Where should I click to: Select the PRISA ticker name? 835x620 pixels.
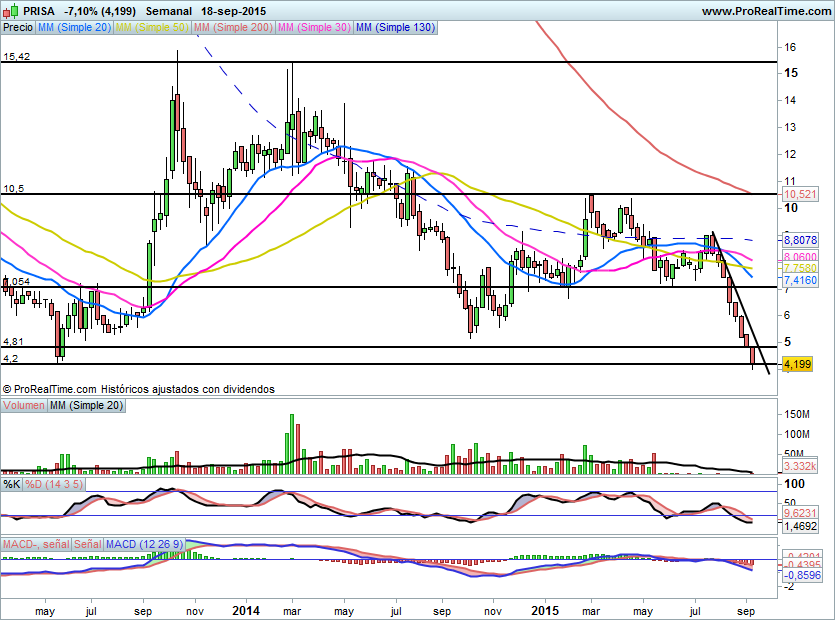click(x=39, y=11)
